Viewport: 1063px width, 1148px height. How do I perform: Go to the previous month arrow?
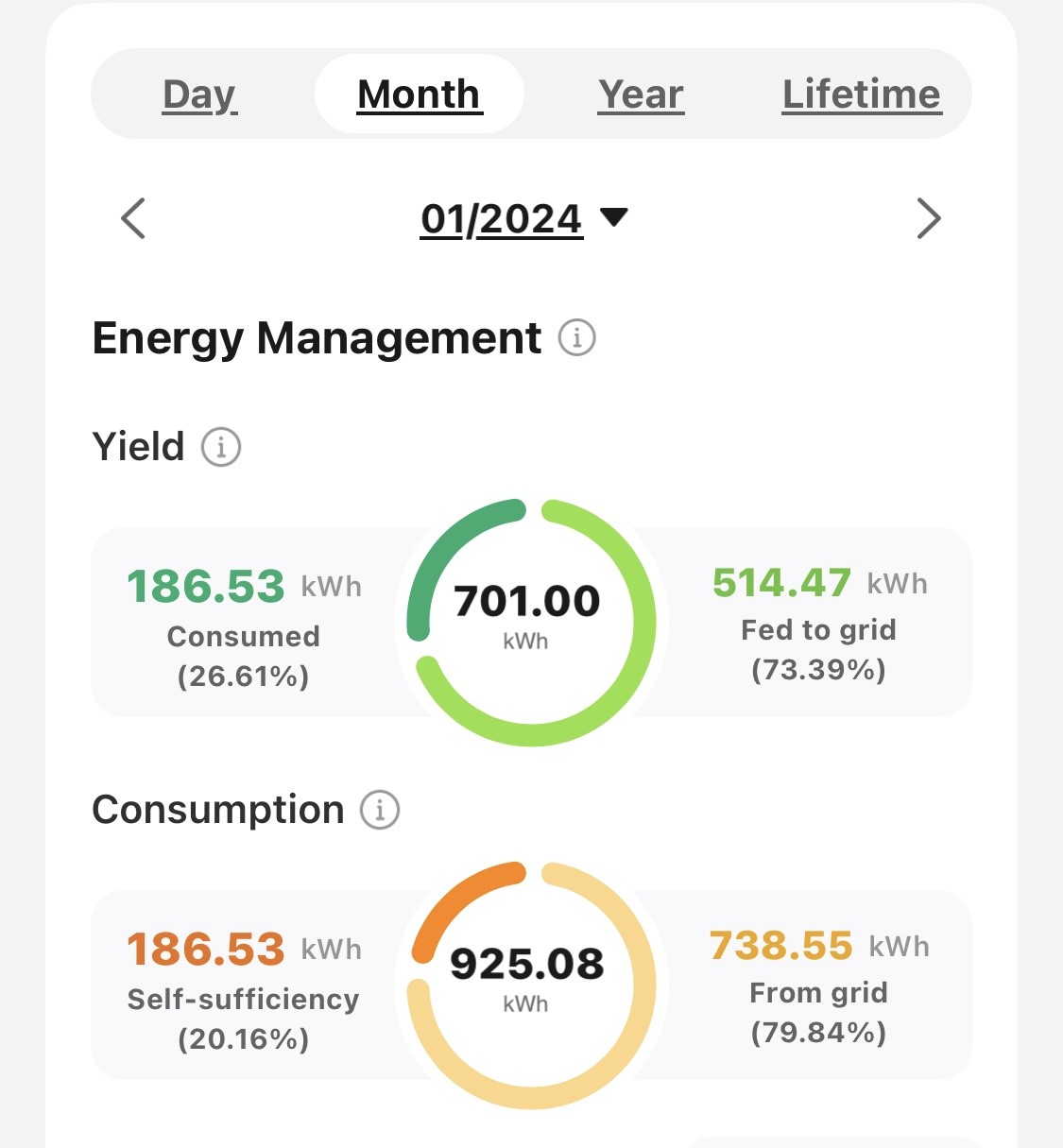pyautogui.click(x=133, y=219)
